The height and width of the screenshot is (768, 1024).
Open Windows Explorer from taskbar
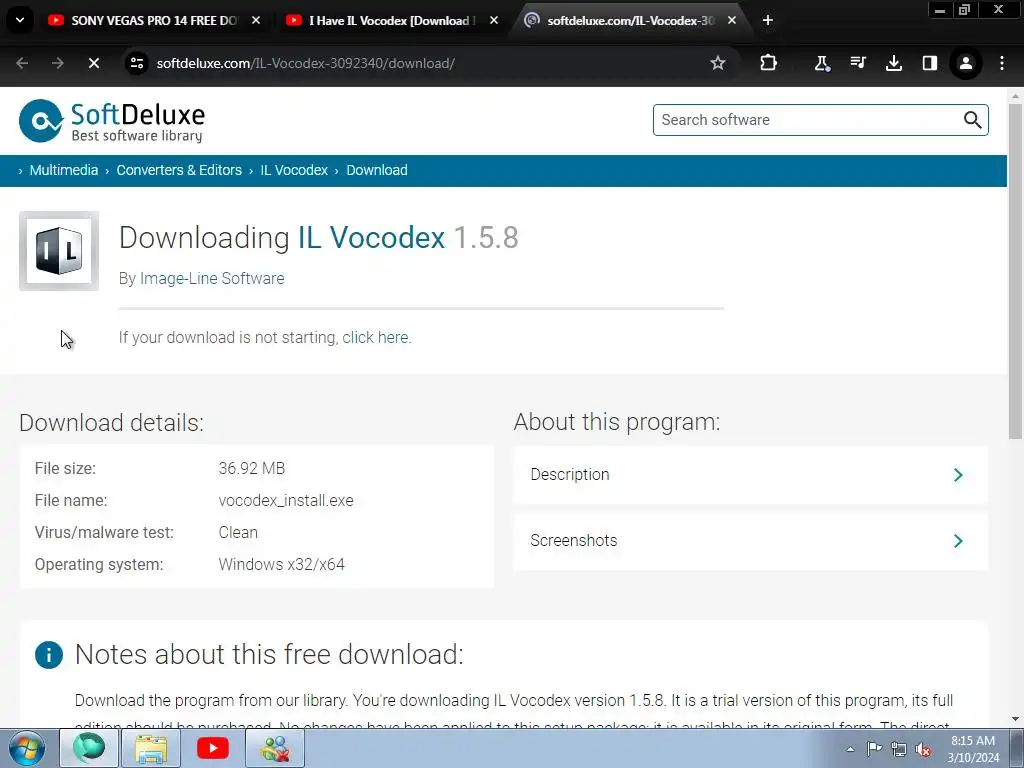point(151,748)
